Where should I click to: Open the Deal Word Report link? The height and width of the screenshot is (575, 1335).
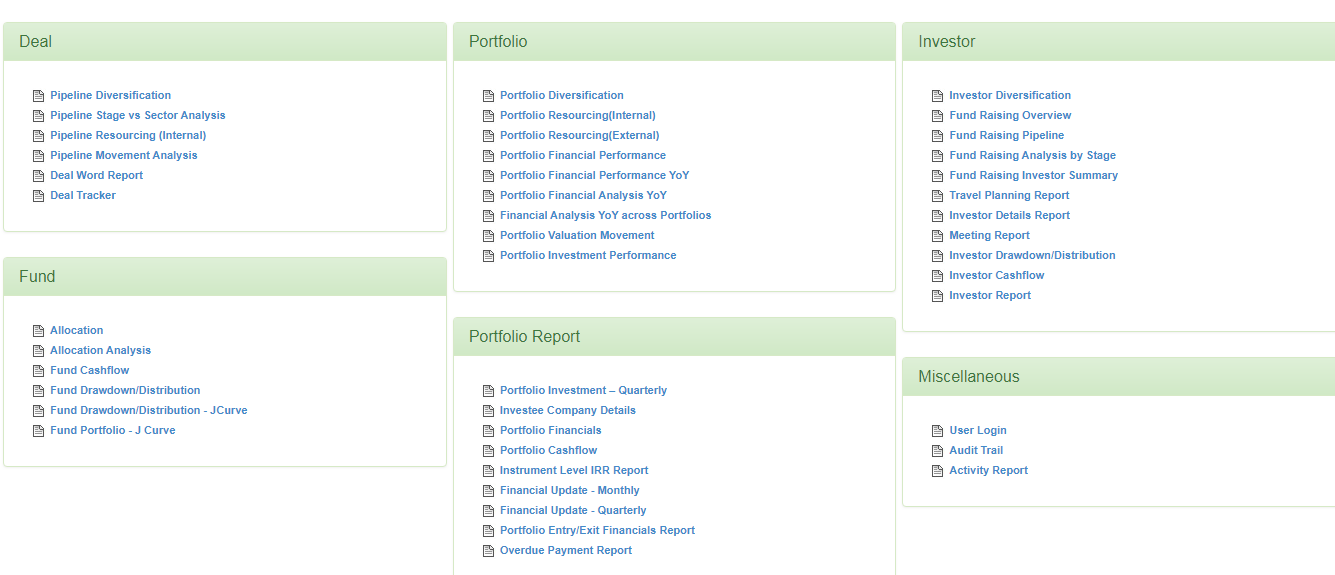pos(97,175)
